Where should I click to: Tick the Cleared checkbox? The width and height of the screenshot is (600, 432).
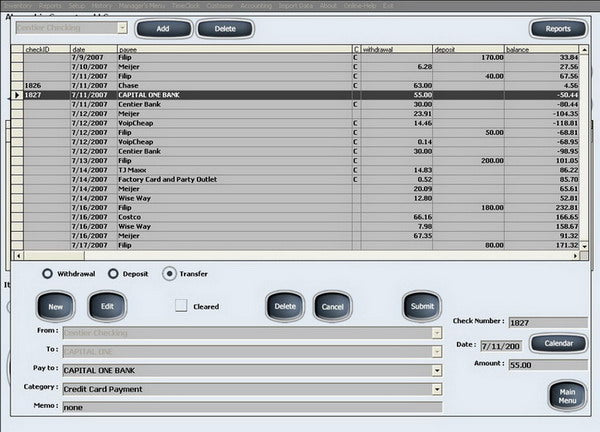tap(181, 306)
